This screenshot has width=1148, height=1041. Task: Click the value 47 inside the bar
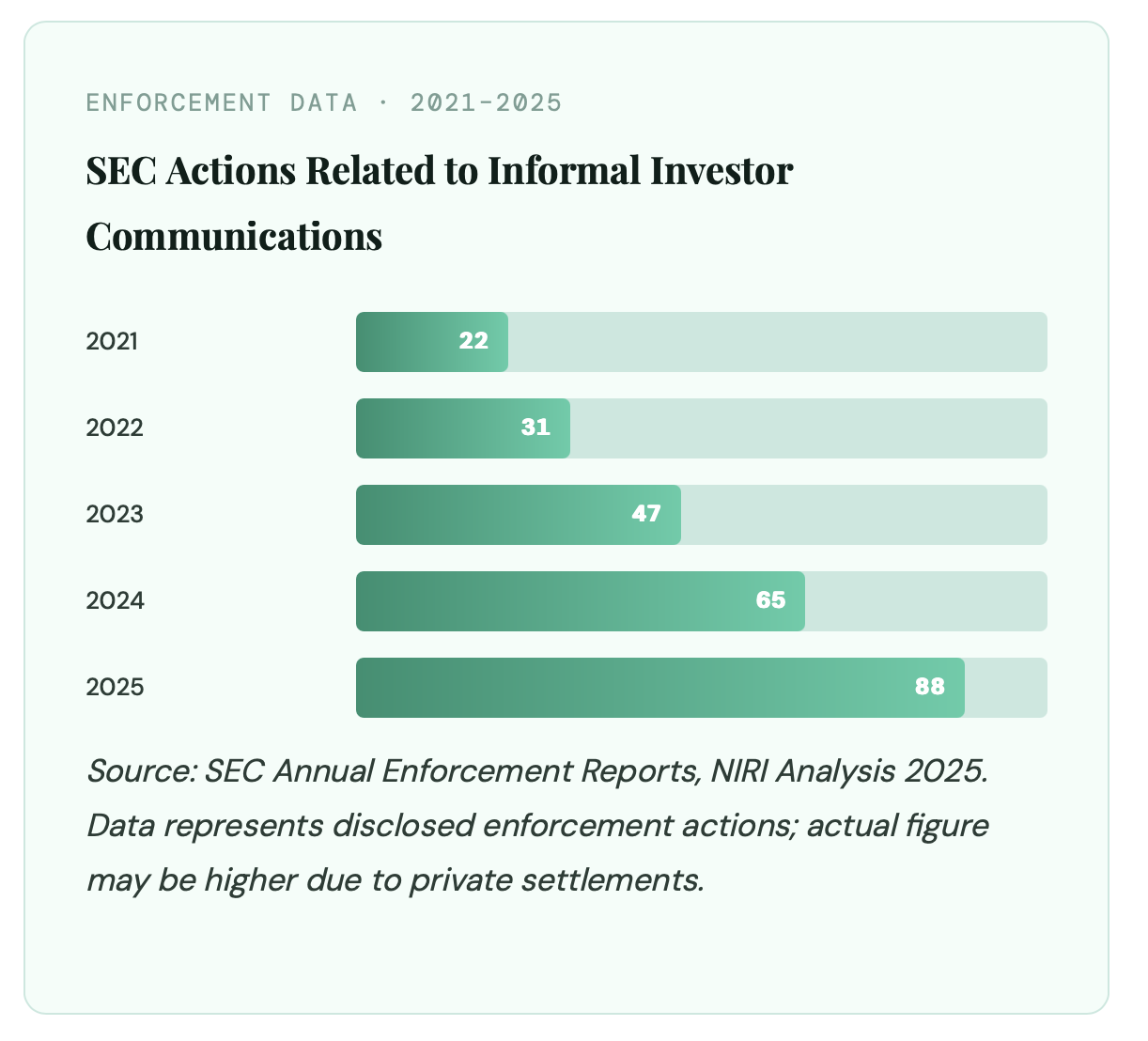[x=646, y=515]
